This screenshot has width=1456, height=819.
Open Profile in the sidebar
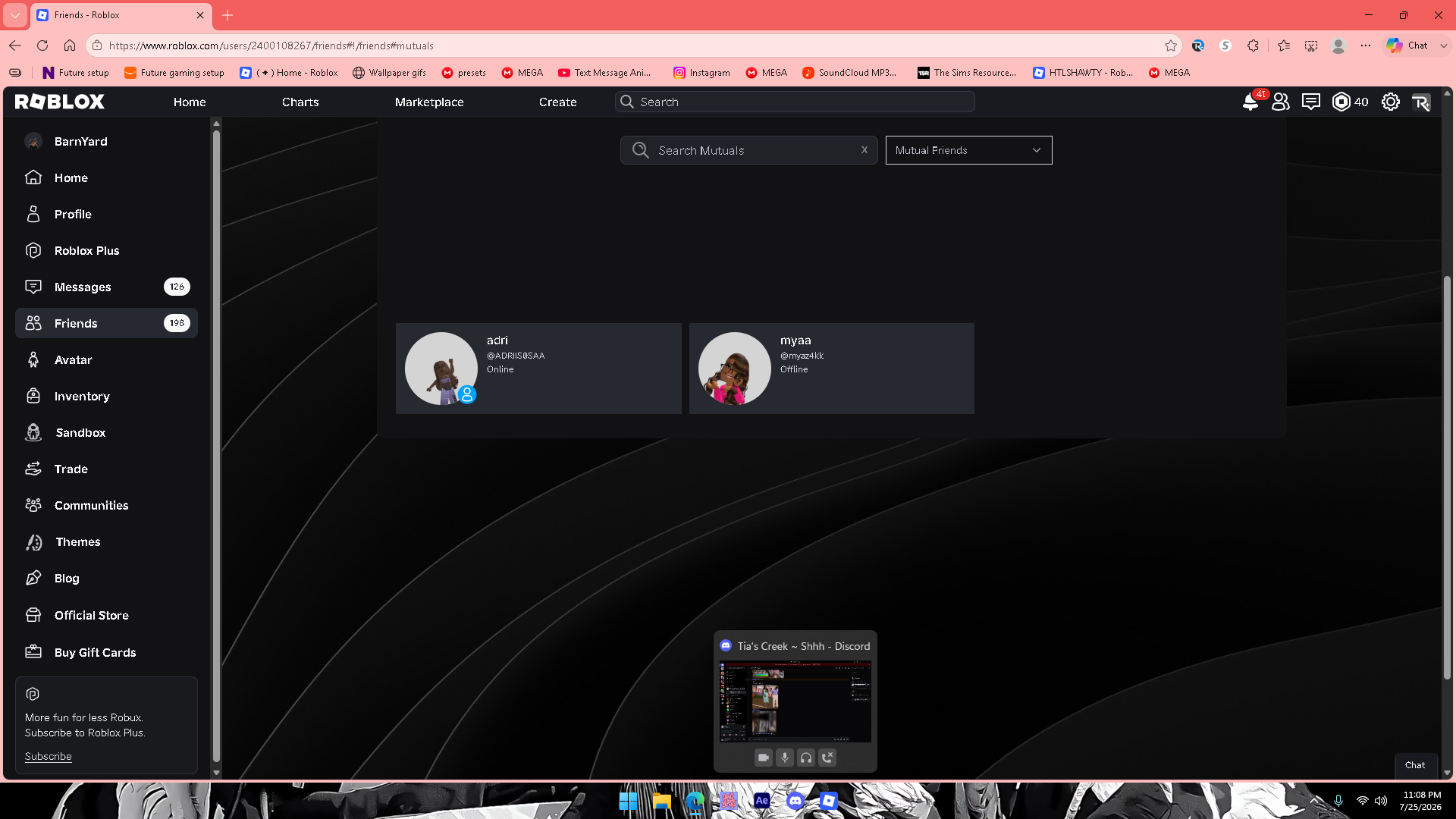point(106,214)
